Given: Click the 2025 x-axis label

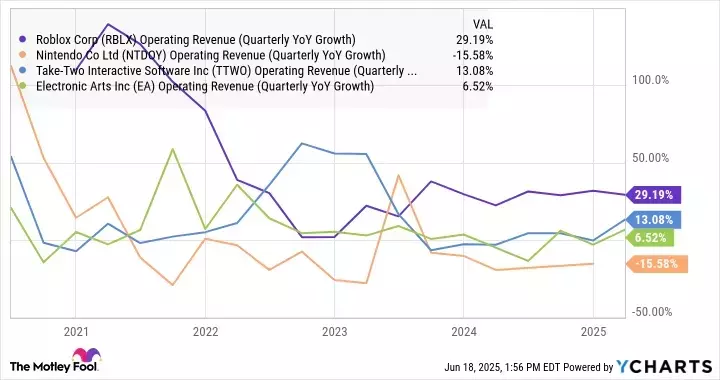Looking at the screenshot, I should 593,332.
